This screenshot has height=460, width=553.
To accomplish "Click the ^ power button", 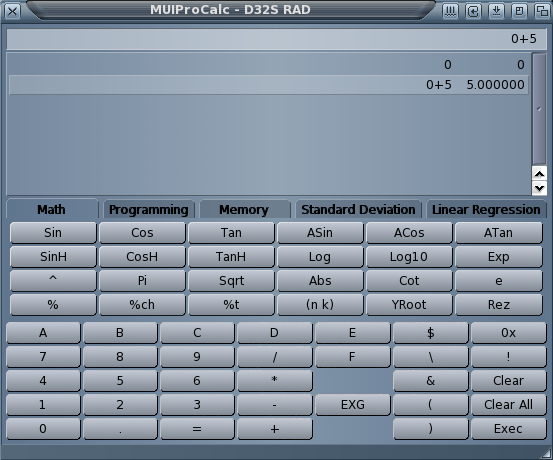I will coord(53,281).
